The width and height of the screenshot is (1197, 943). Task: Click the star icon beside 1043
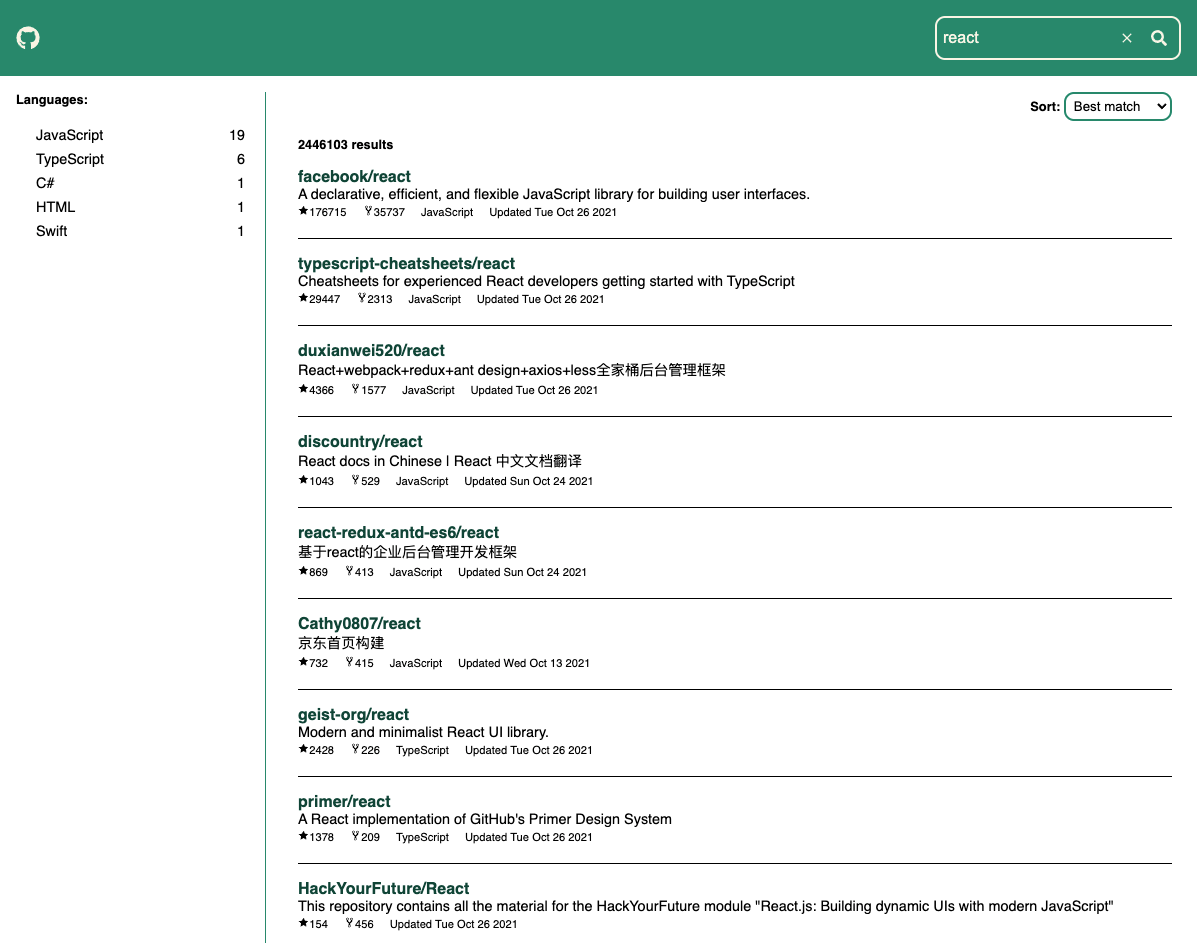pyautogui.click(x=303, y=480)
